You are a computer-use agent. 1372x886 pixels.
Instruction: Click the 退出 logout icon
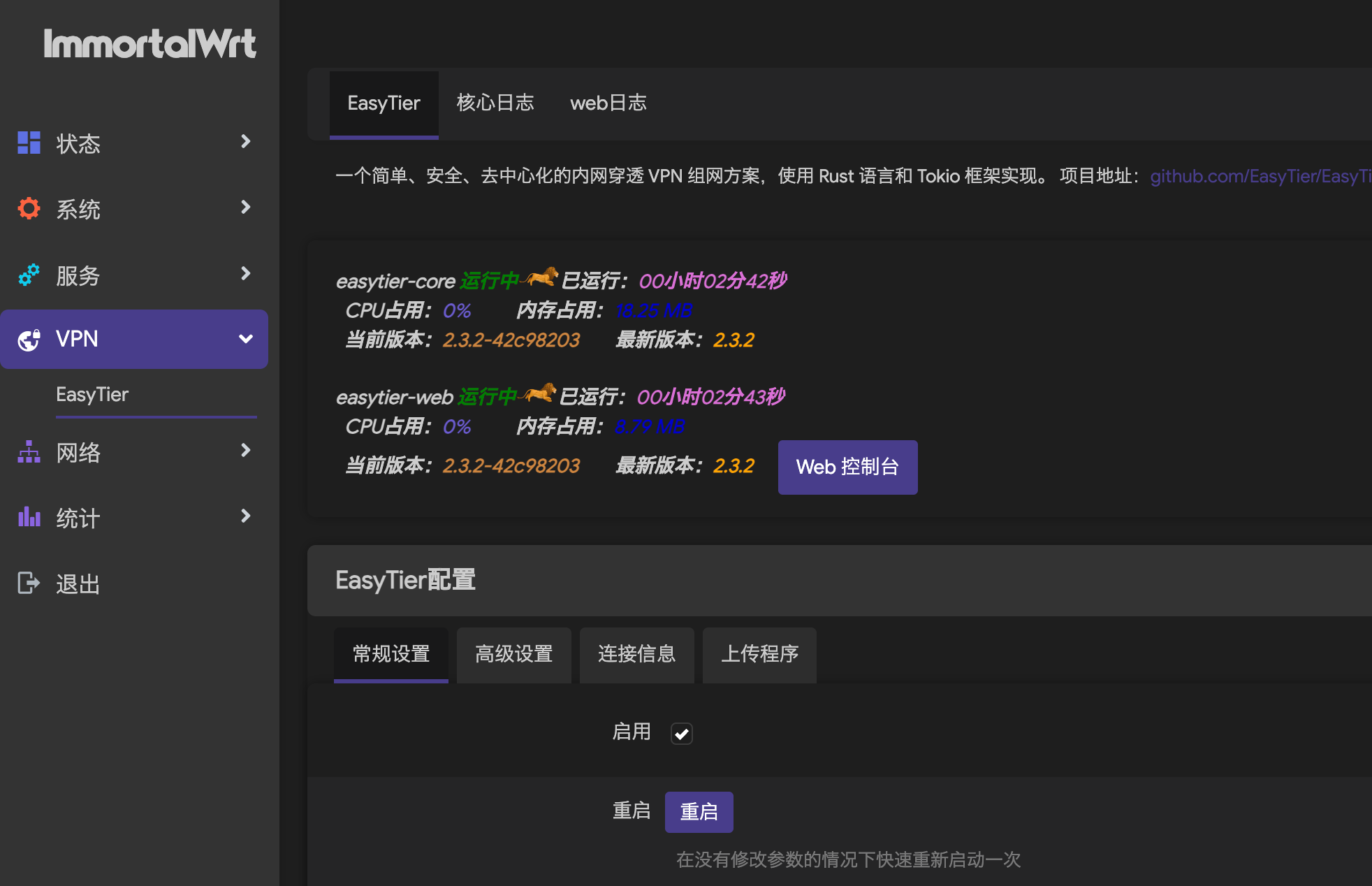[x=28, y=583]
